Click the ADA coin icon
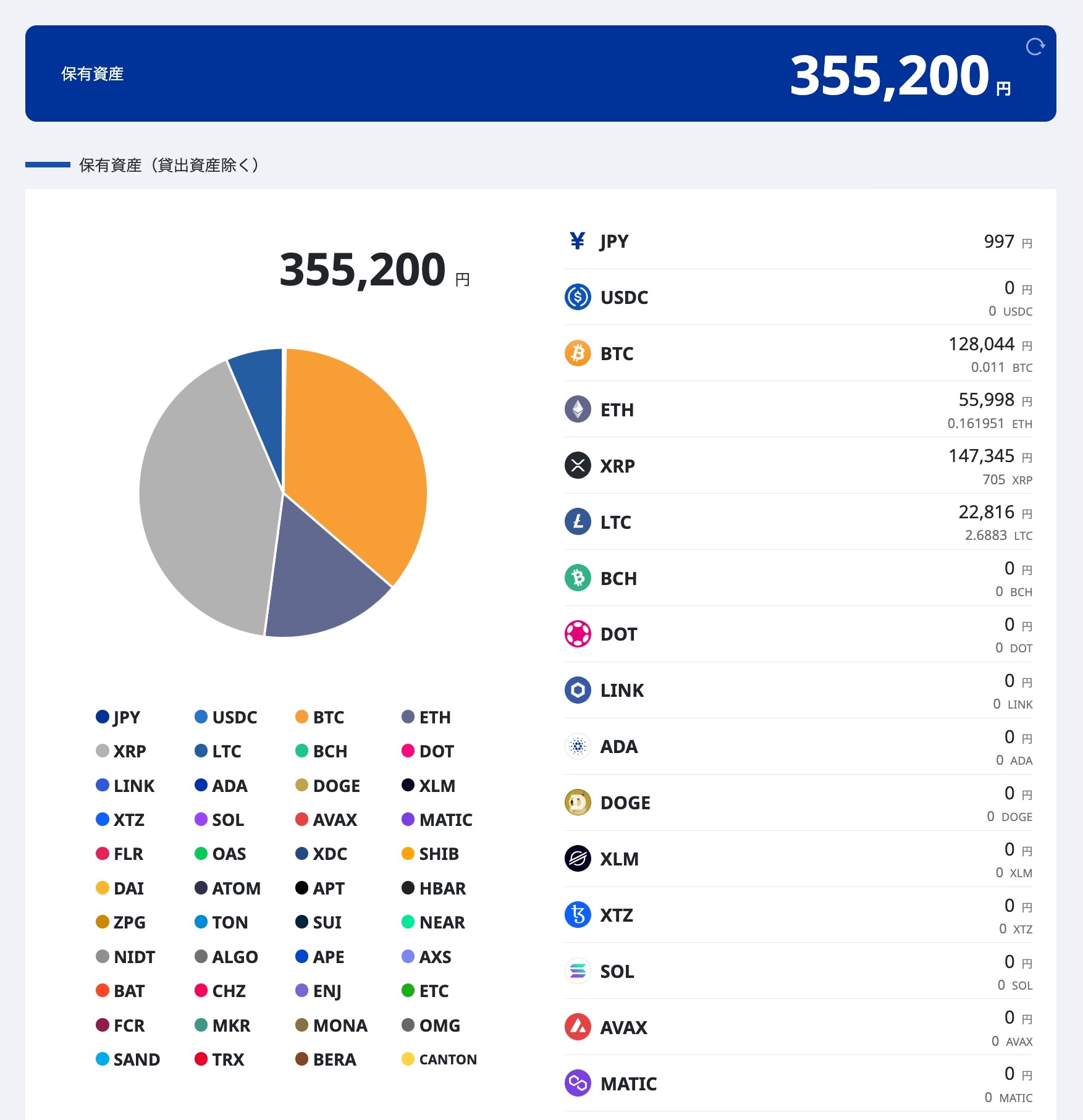1083x1120 pixels. coord(578,746)
